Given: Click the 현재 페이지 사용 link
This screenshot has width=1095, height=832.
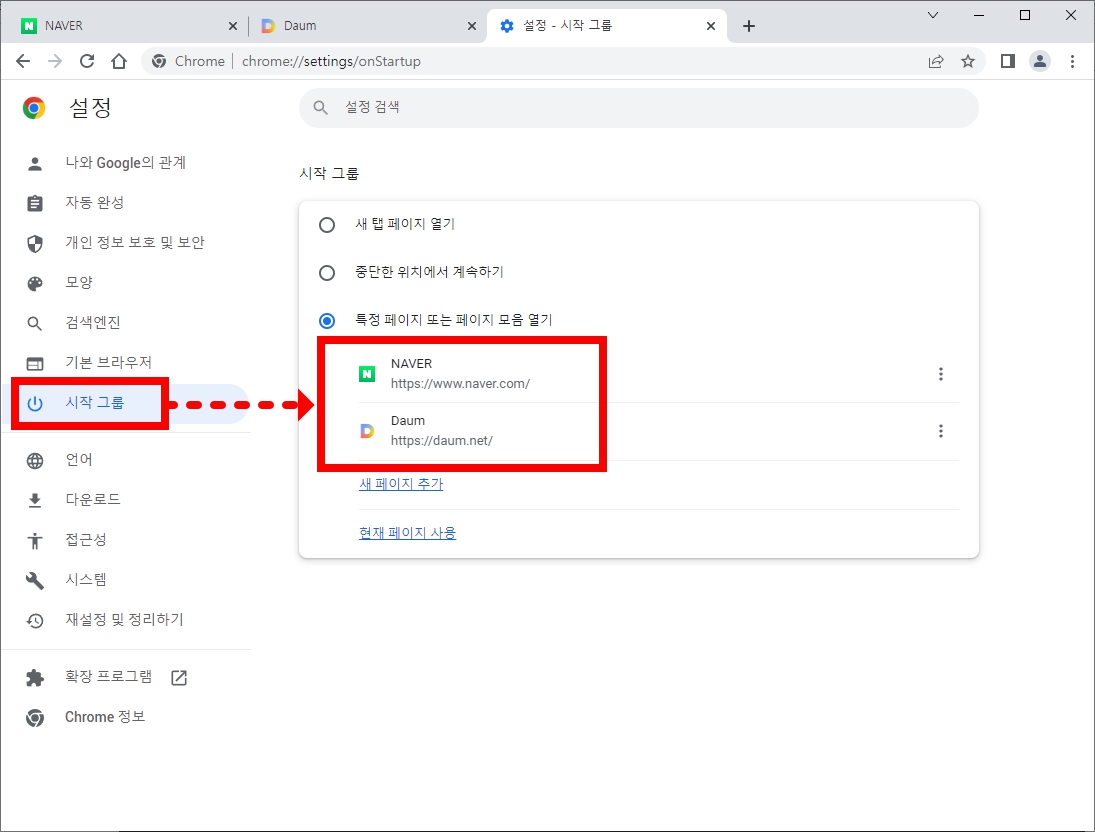Looking at the screenshot, I should click(407, 533).
